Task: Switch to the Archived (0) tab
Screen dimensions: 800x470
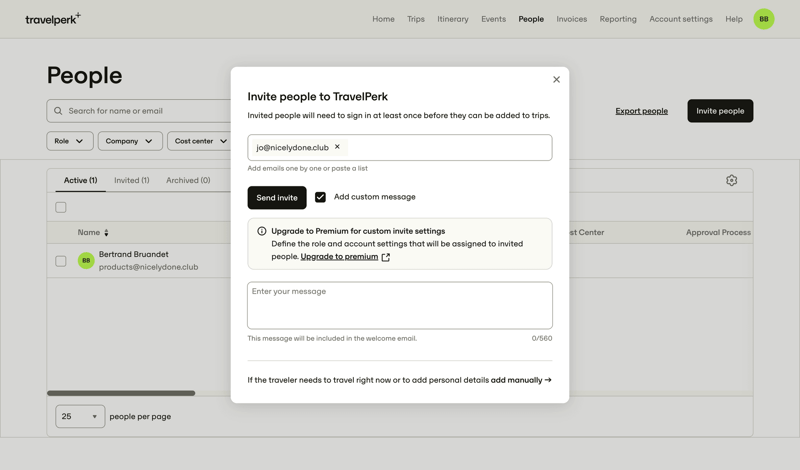Action: (x=188, y=180)
